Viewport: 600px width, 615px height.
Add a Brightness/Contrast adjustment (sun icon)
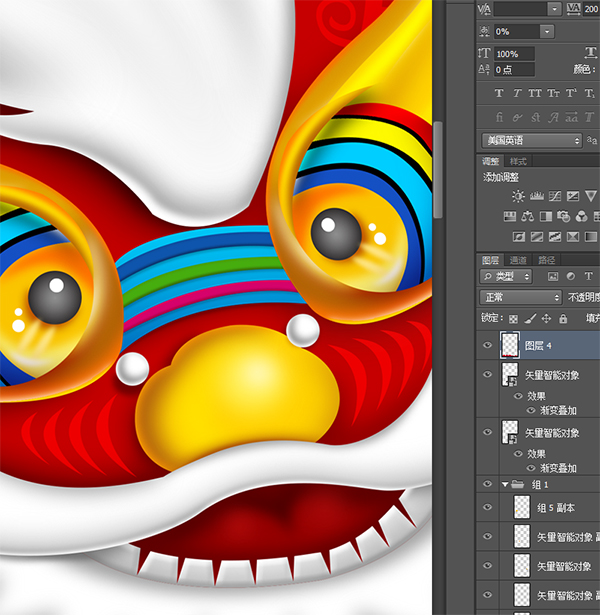pos(518,196)
